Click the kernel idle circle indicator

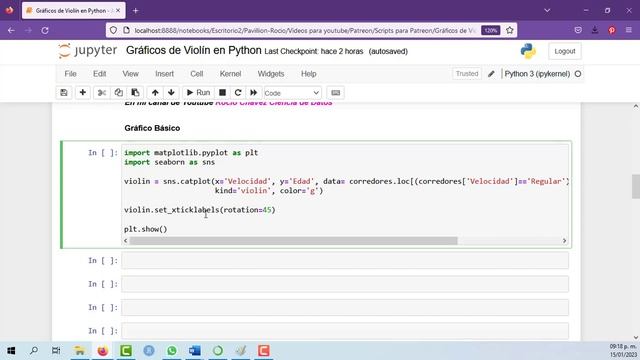[578, 74]
